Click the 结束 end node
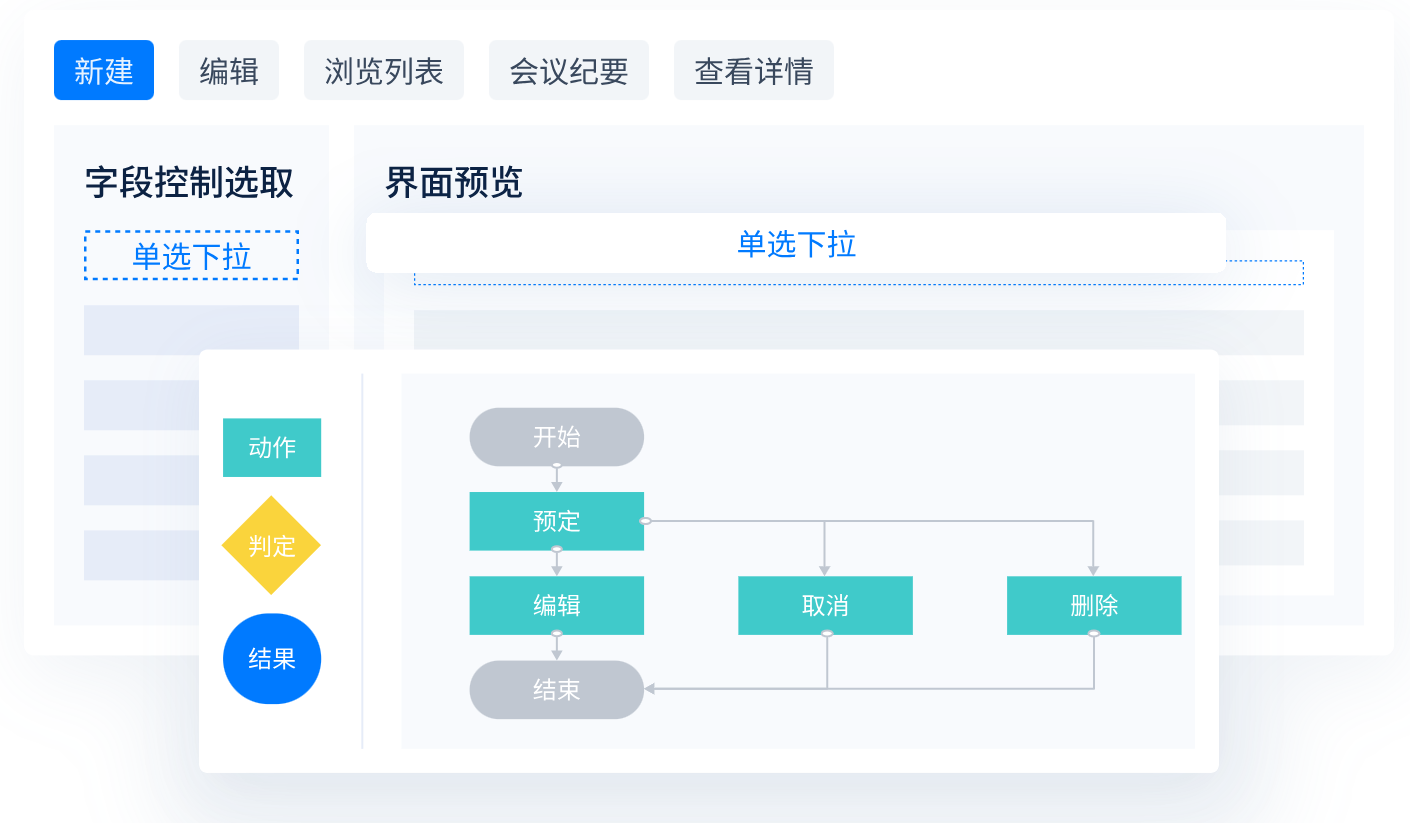This screenshot has height=831, width=1410. point(556,690)
